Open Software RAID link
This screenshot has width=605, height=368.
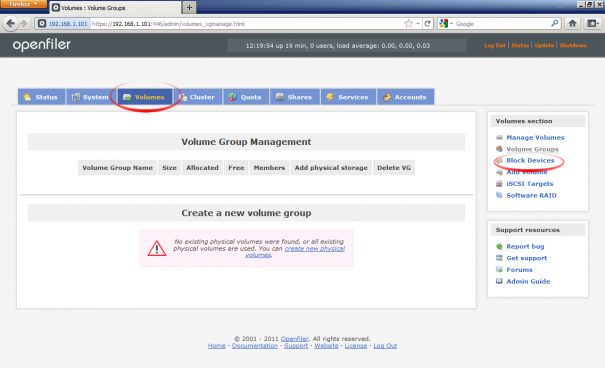[x=531, y=195]
